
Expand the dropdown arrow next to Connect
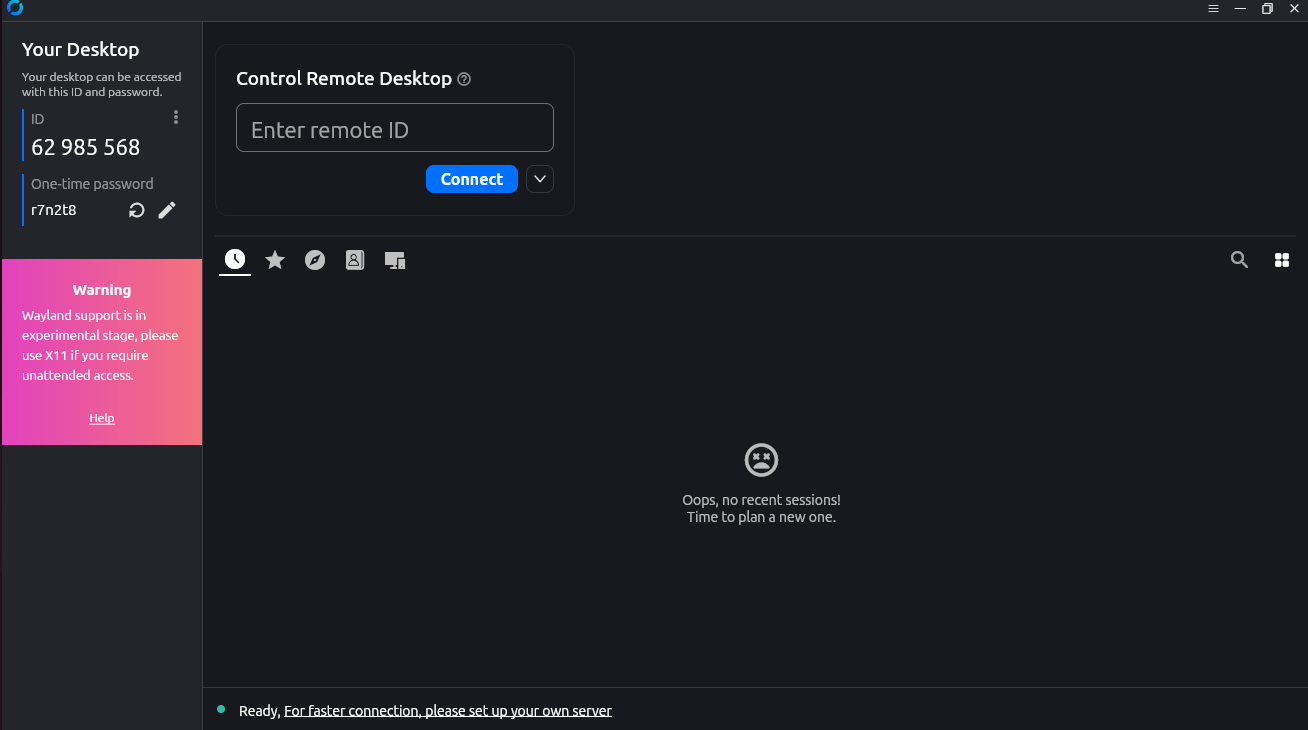(x=540, y=179)
